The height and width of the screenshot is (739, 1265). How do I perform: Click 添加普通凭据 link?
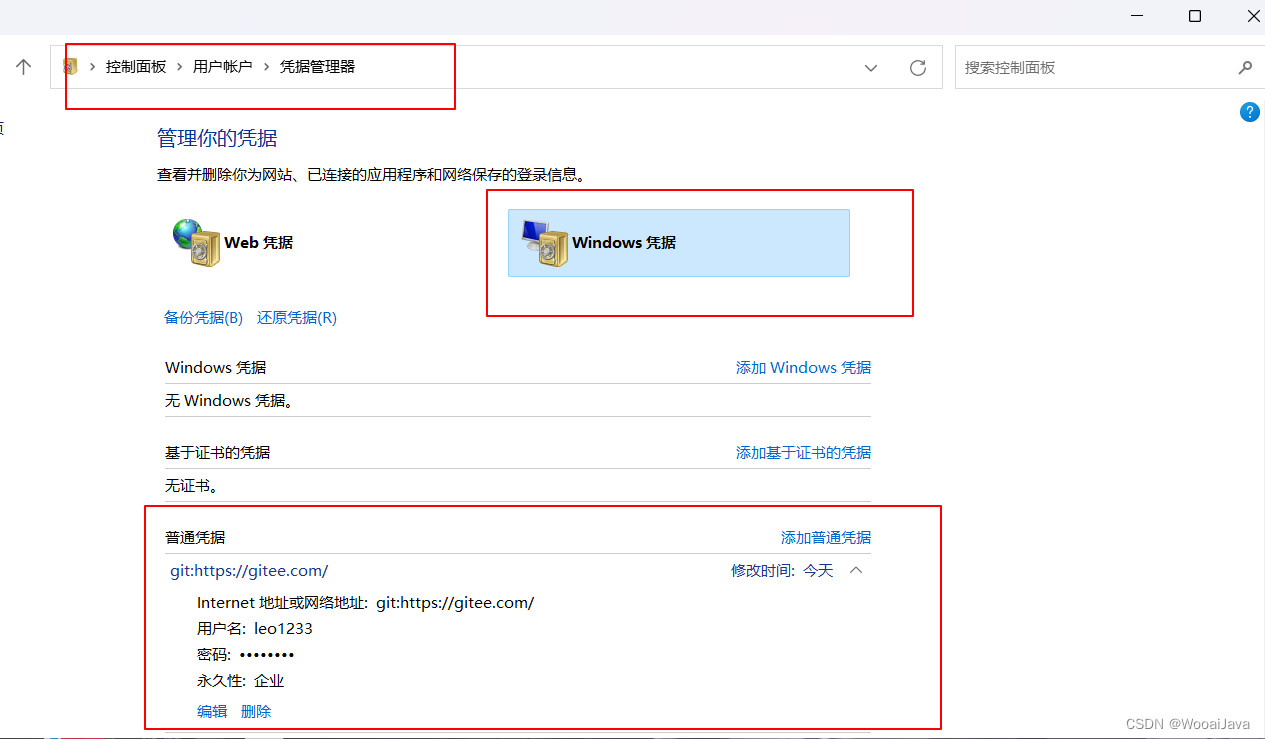[826, 538]
